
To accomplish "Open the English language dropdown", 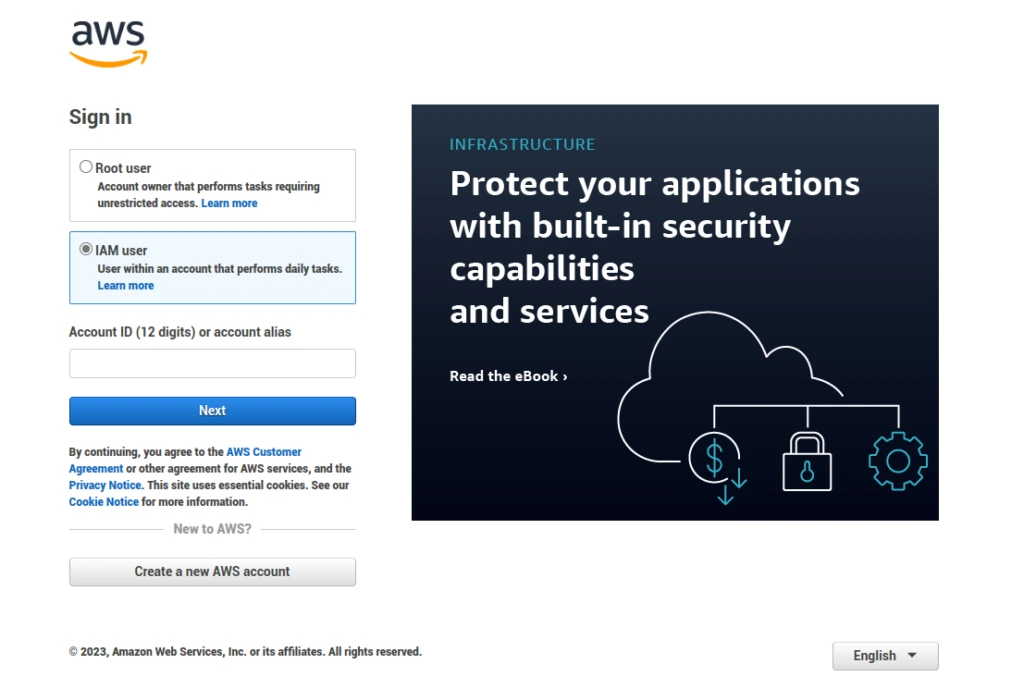I will coord(885,656).
